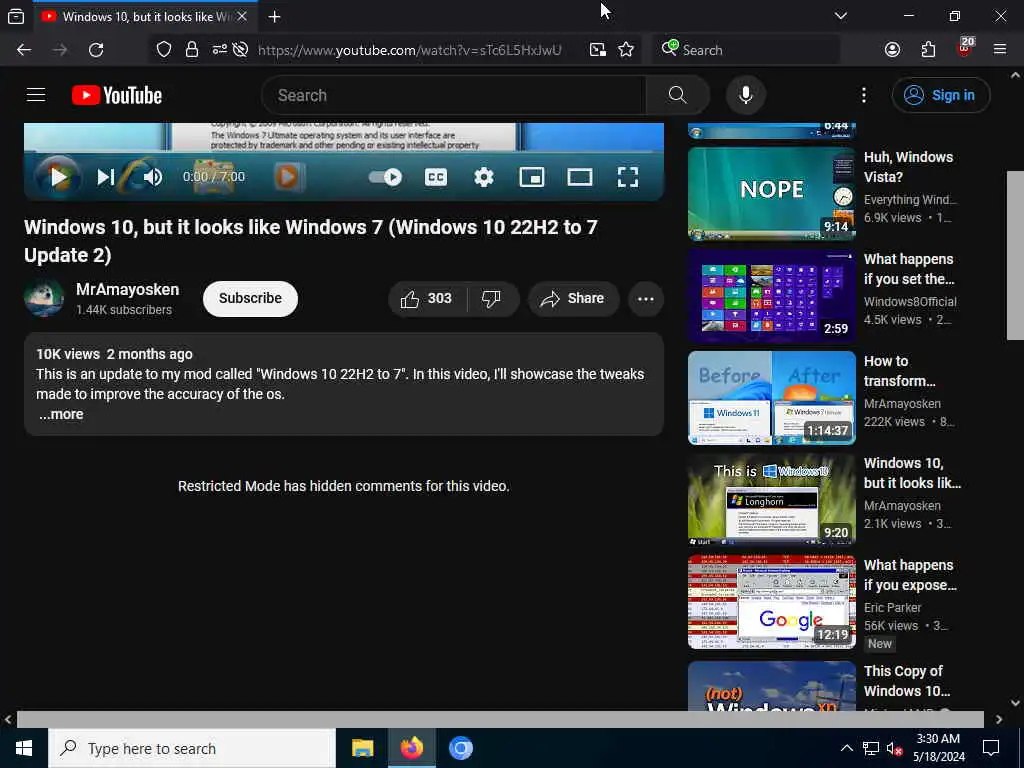Subscribe to MrAmayosken
Image resolution: width=1024 pixels, height=768 pixels.
pos(250,298)
